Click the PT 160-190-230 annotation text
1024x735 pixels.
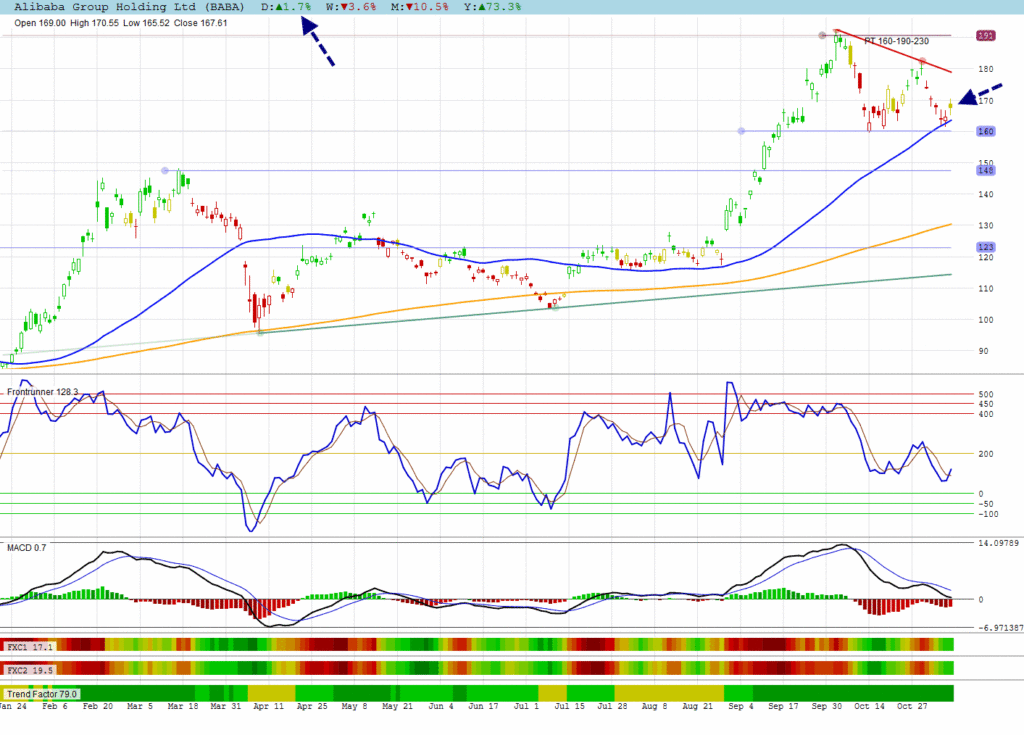coord(896,42)
